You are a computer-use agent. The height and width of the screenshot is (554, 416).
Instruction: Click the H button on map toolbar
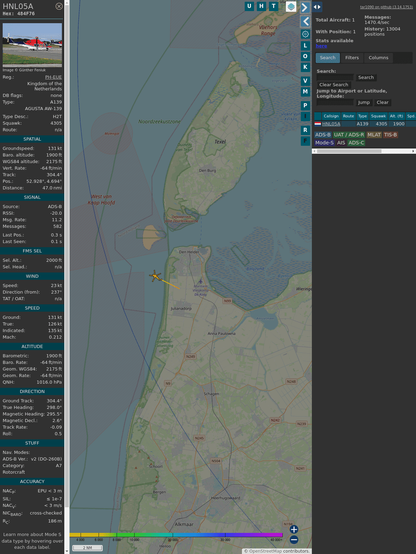261,6
